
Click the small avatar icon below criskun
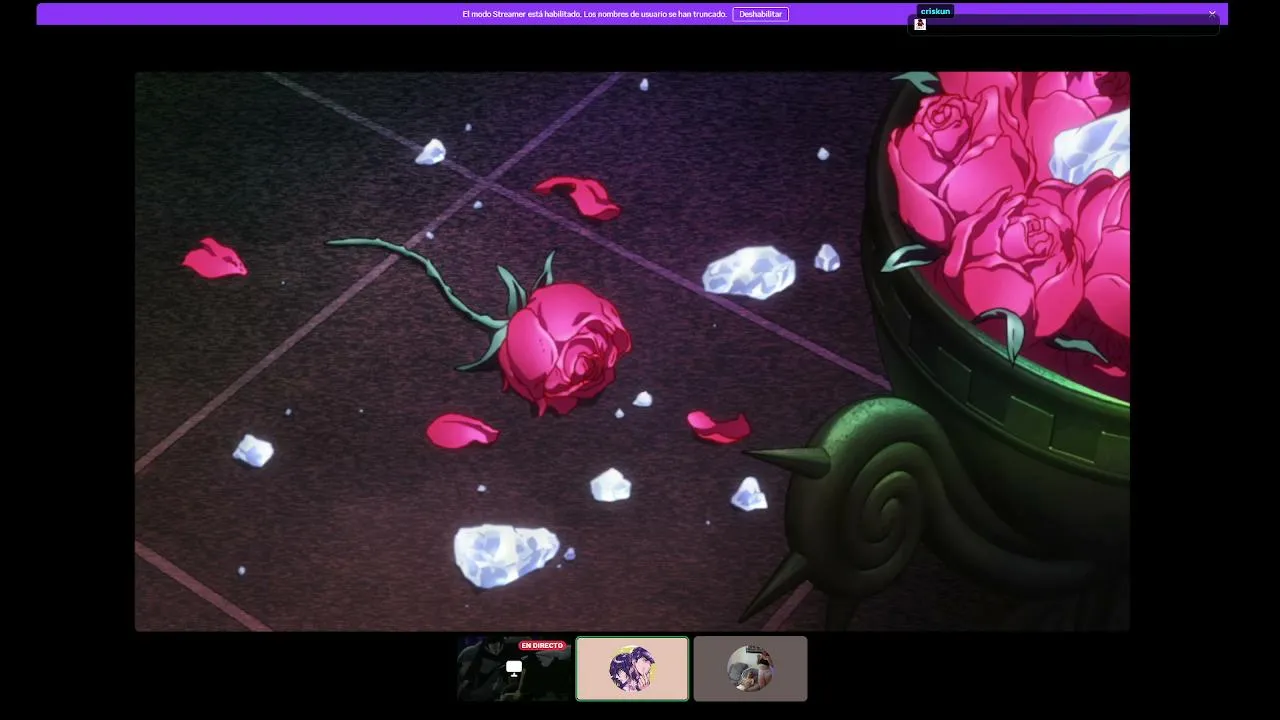point(920,24)
